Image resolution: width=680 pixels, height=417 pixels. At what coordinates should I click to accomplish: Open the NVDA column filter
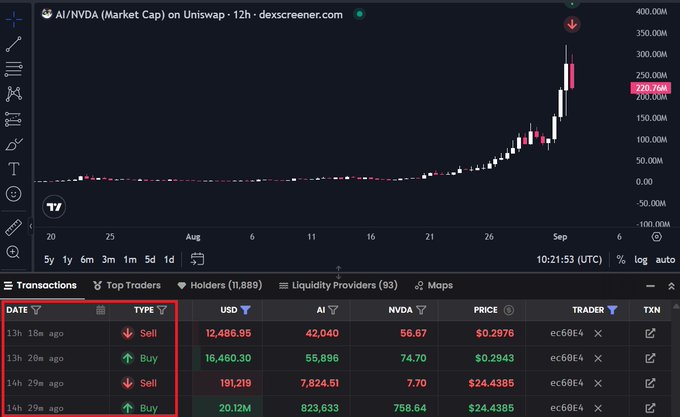pyautogui.click(x=421, y=310)
